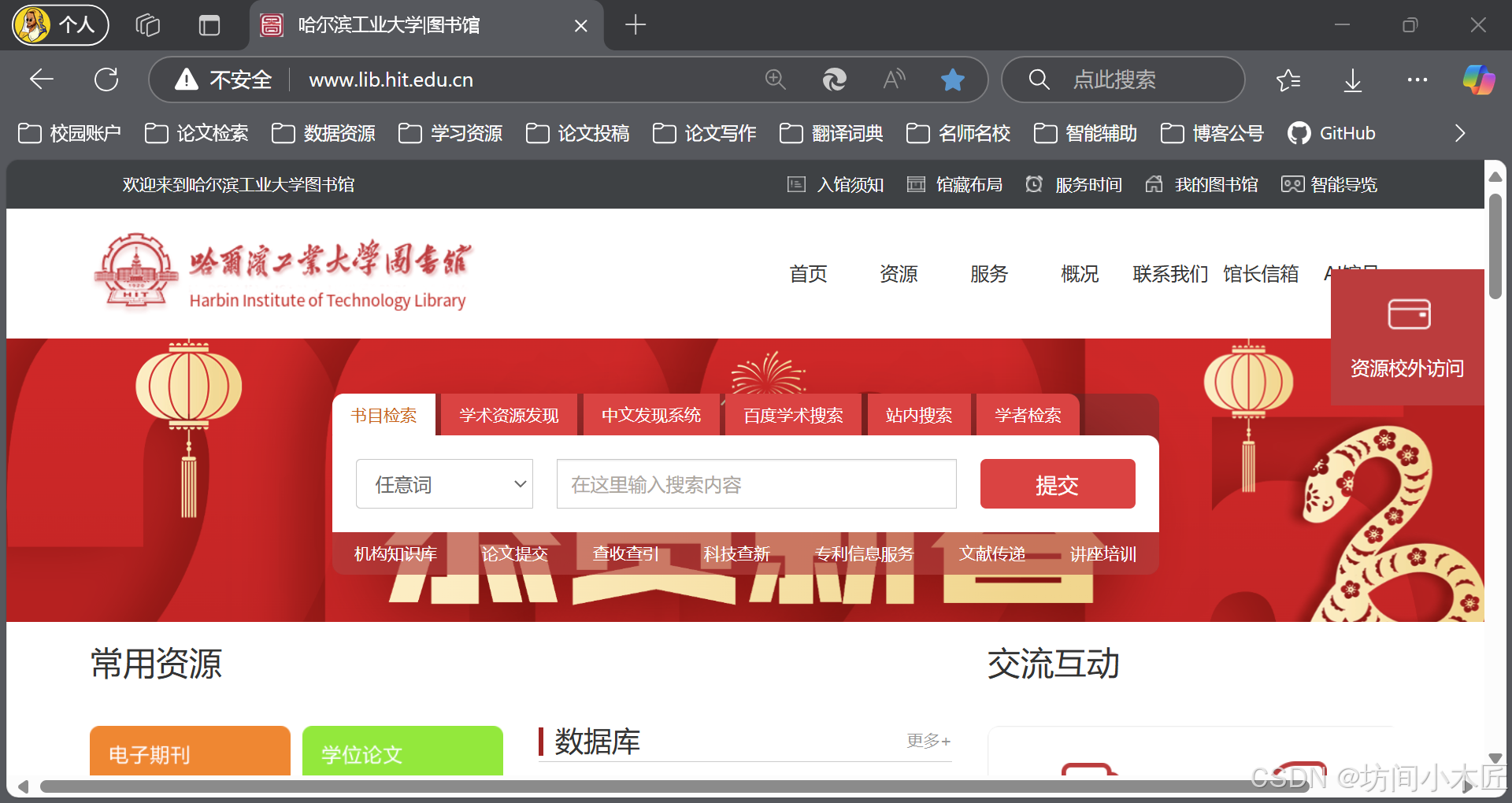Go back to the previous page

pyautogui.click(x=41, y=80)
